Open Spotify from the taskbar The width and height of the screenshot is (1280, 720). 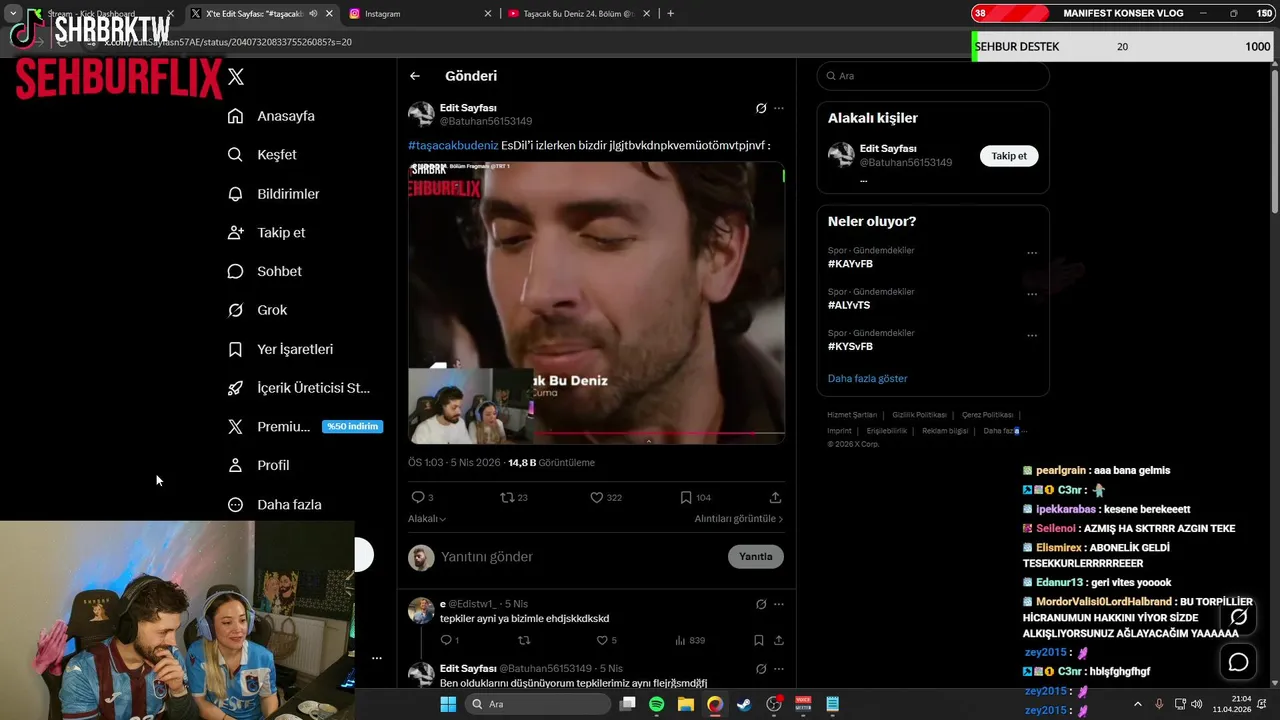[656, 704]
